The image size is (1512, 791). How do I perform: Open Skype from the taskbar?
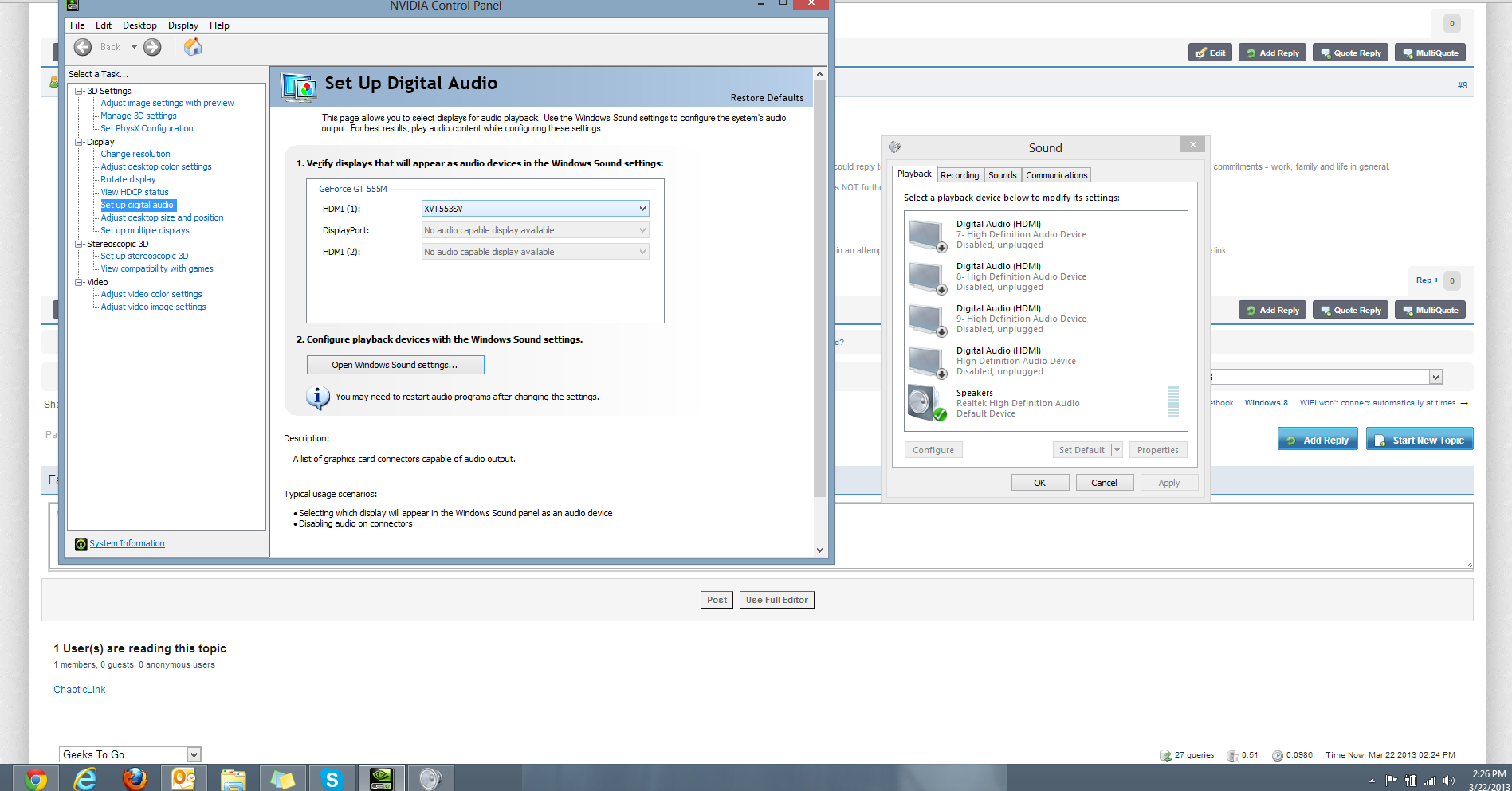tap(332, 778)
